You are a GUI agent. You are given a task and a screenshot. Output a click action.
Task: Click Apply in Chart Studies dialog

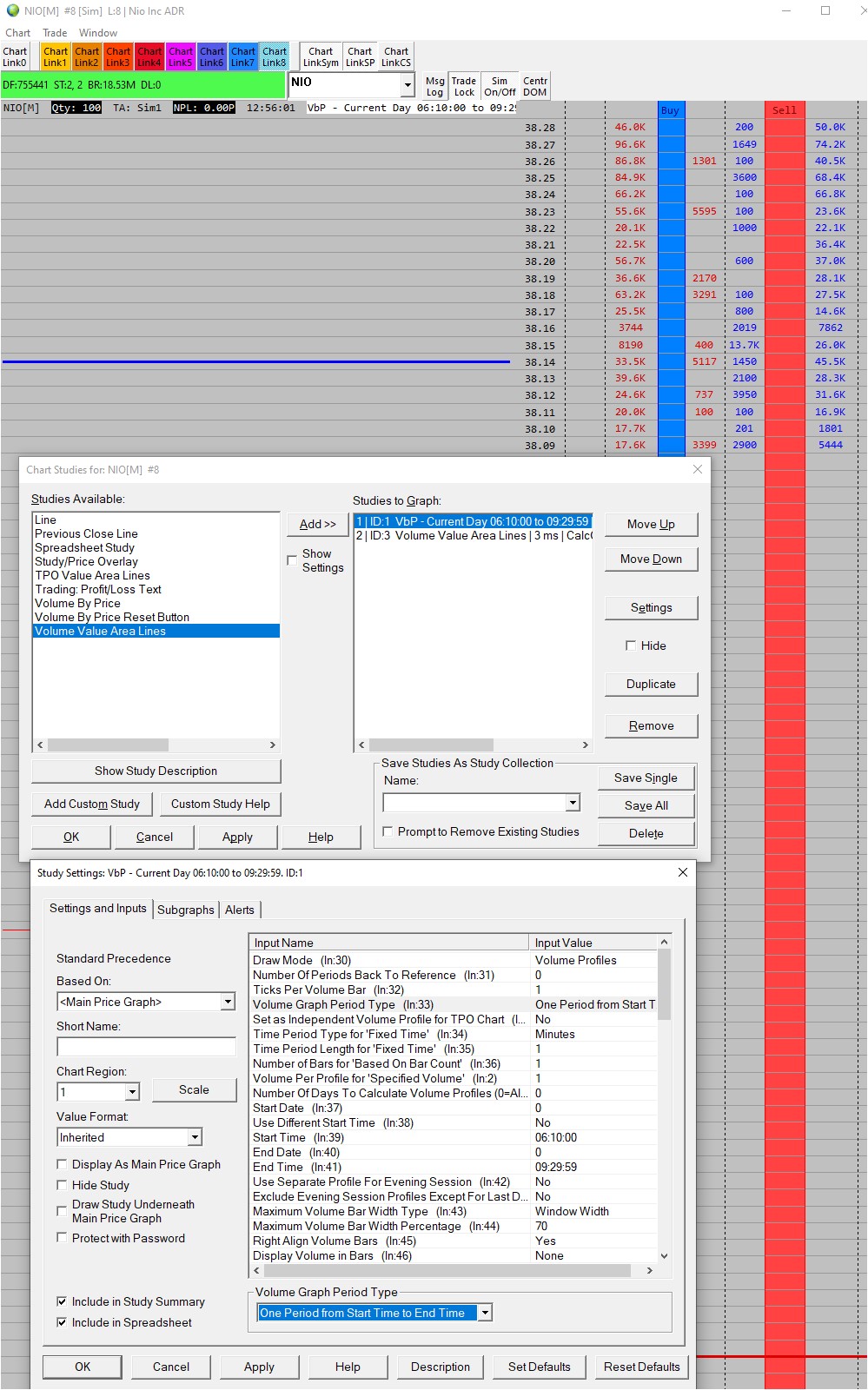click(x=237, y=837)
